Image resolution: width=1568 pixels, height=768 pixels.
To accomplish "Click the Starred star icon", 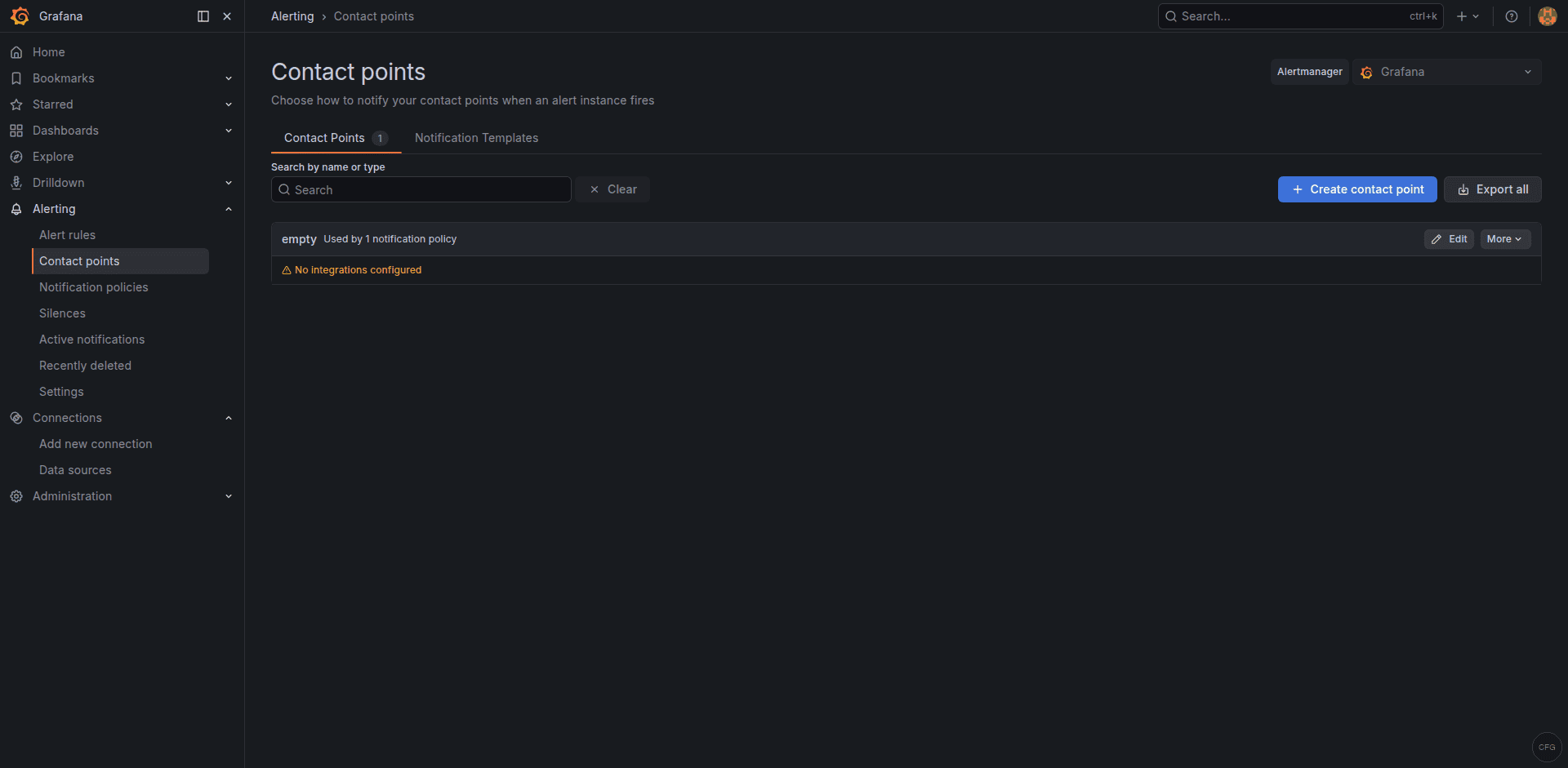I will click(16, 104).
